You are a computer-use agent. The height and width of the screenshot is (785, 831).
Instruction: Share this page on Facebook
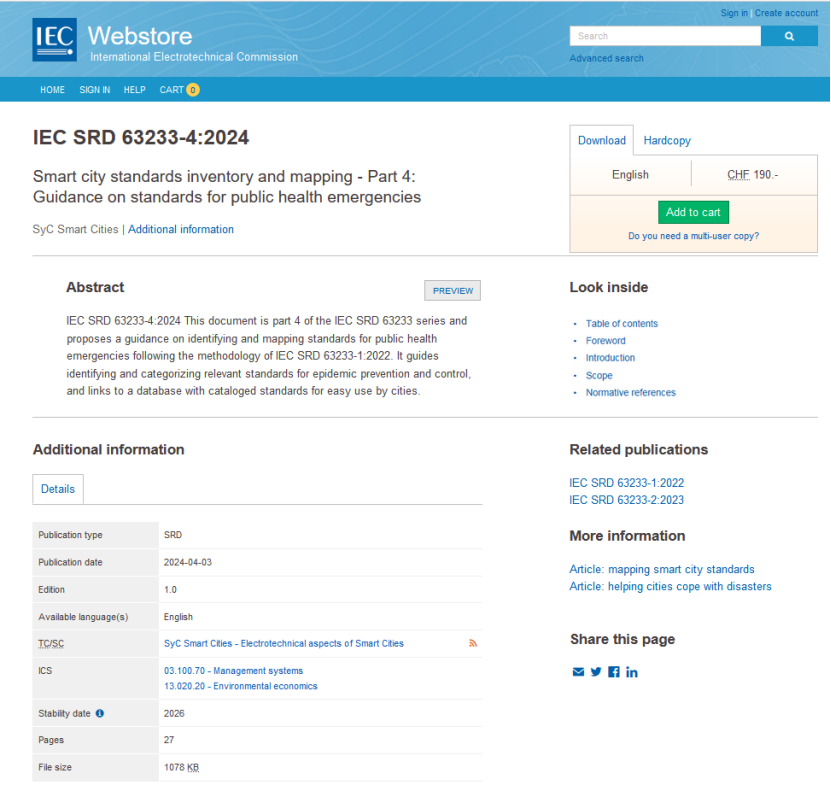pyautogui.click(x=614, y=672)
